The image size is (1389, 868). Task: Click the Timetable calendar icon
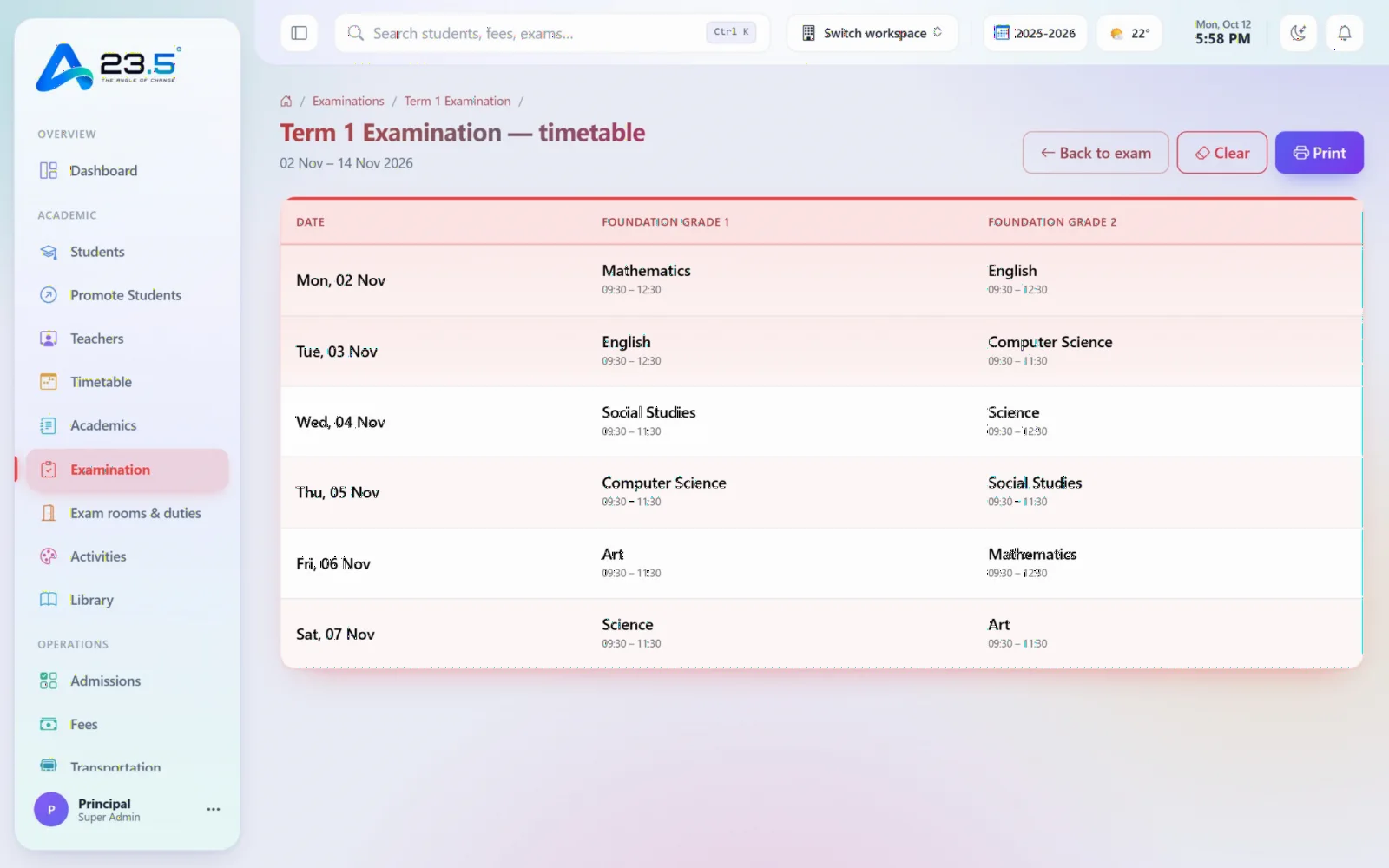pos(49,382)
